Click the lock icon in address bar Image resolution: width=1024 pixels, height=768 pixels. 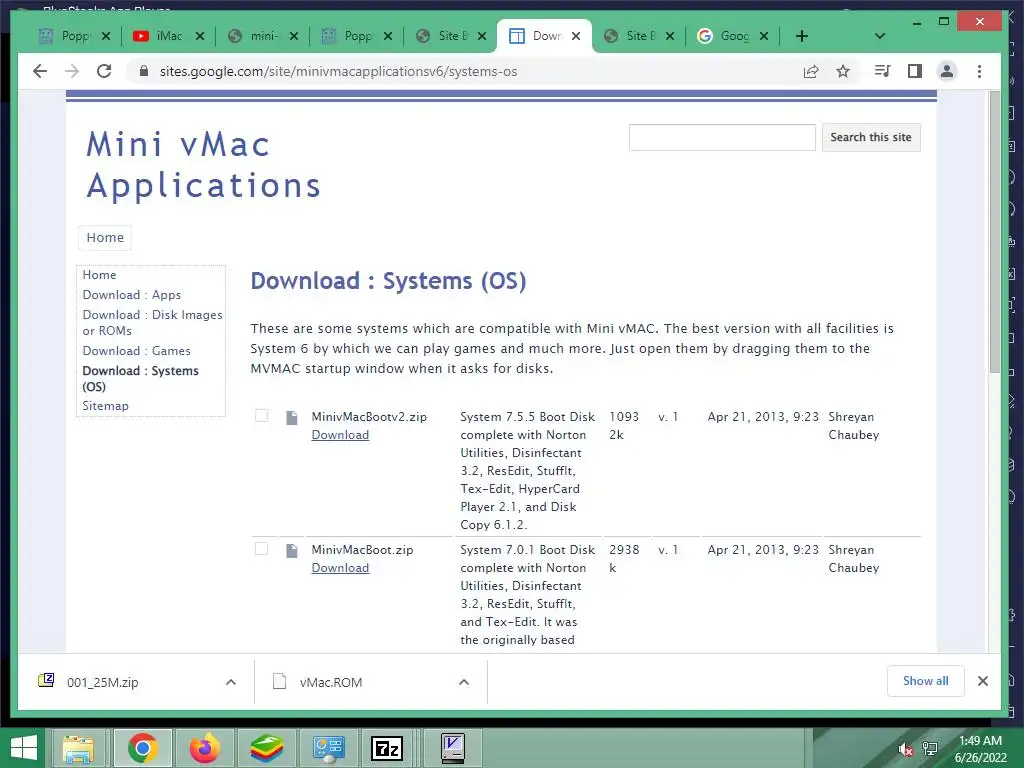(x=144, y=71)
